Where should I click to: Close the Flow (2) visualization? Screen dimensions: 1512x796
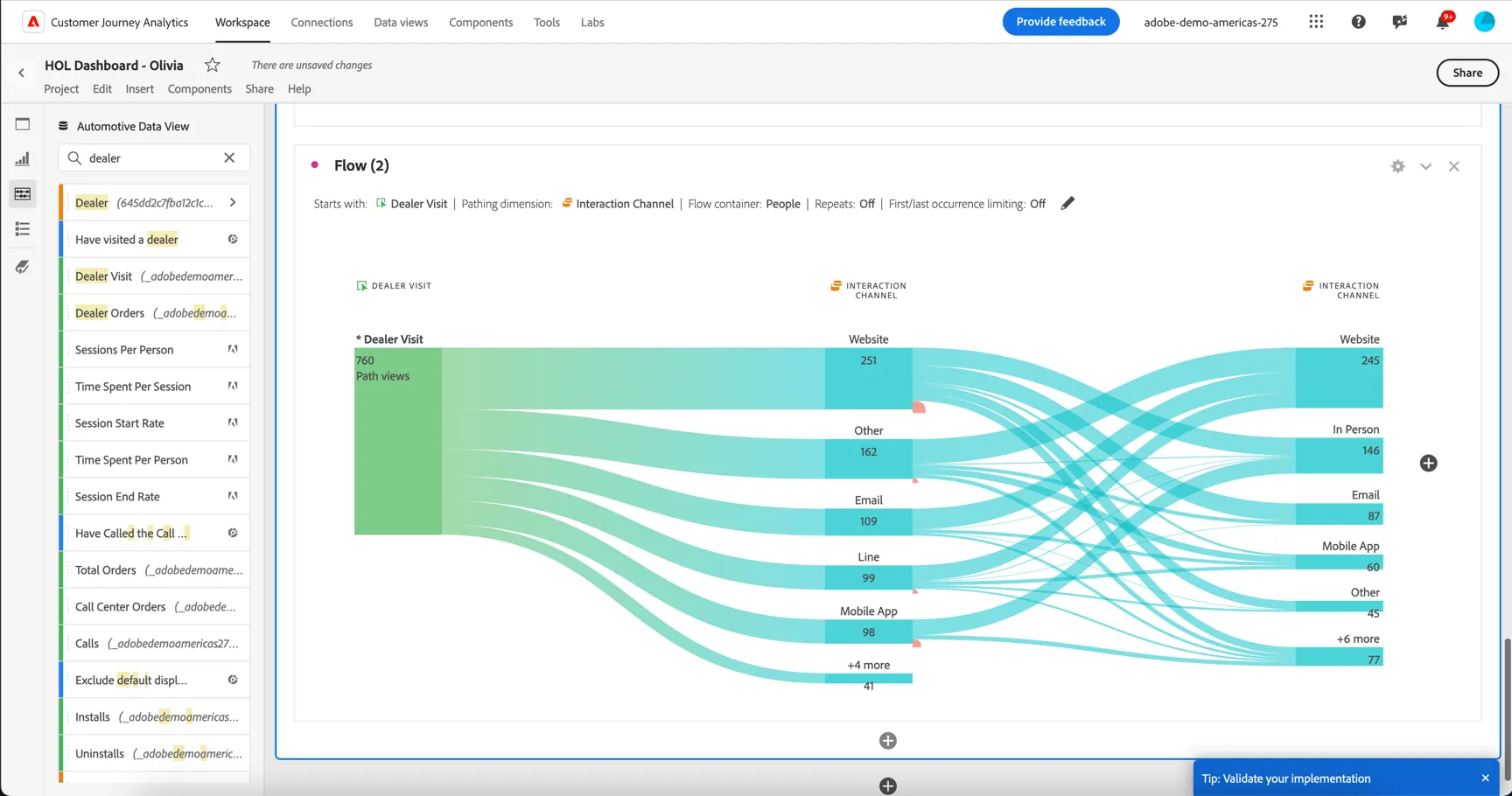1453,166
